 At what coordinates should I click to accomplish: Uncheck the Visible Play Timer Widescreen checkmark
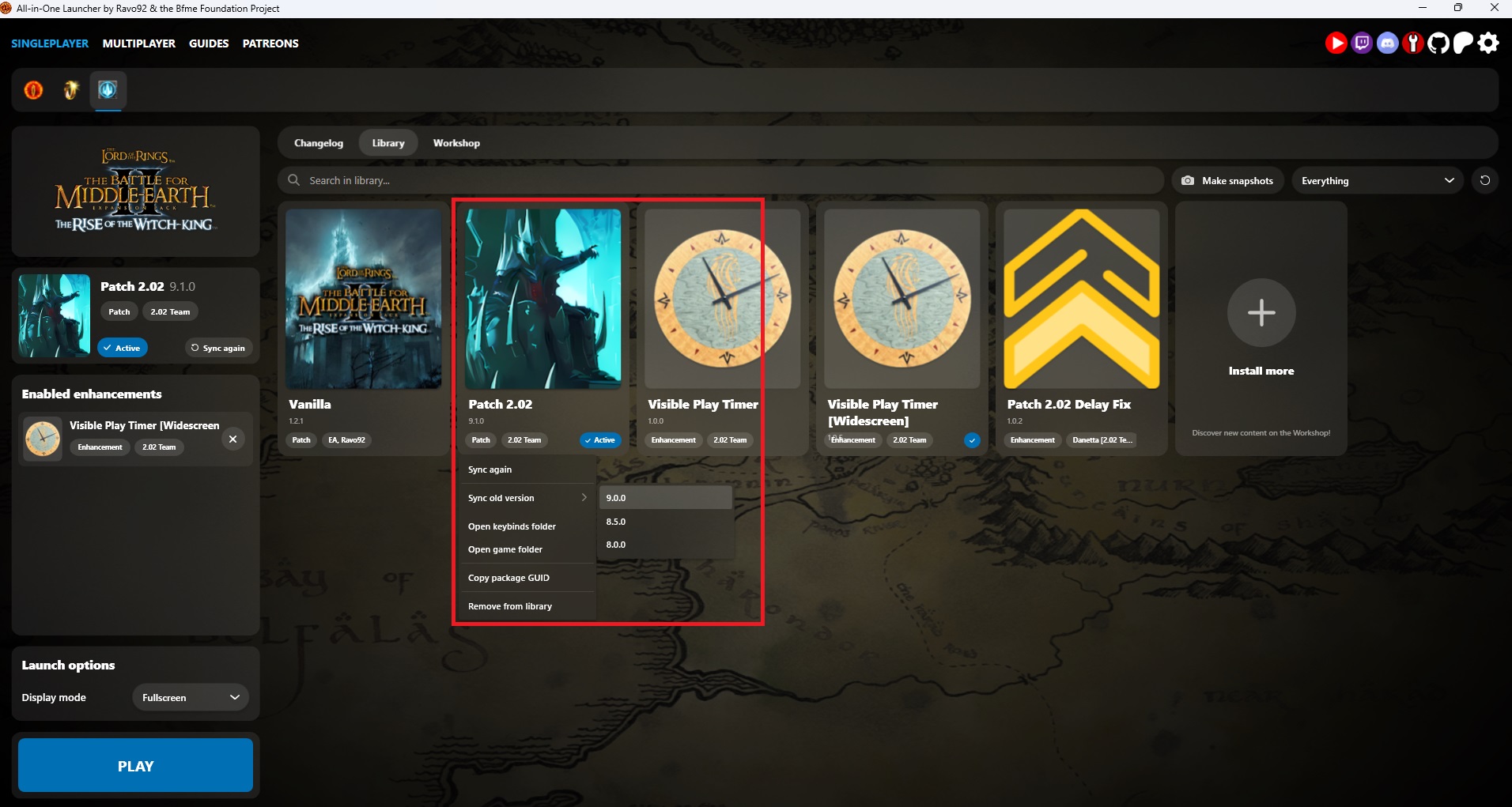[971, 440]
